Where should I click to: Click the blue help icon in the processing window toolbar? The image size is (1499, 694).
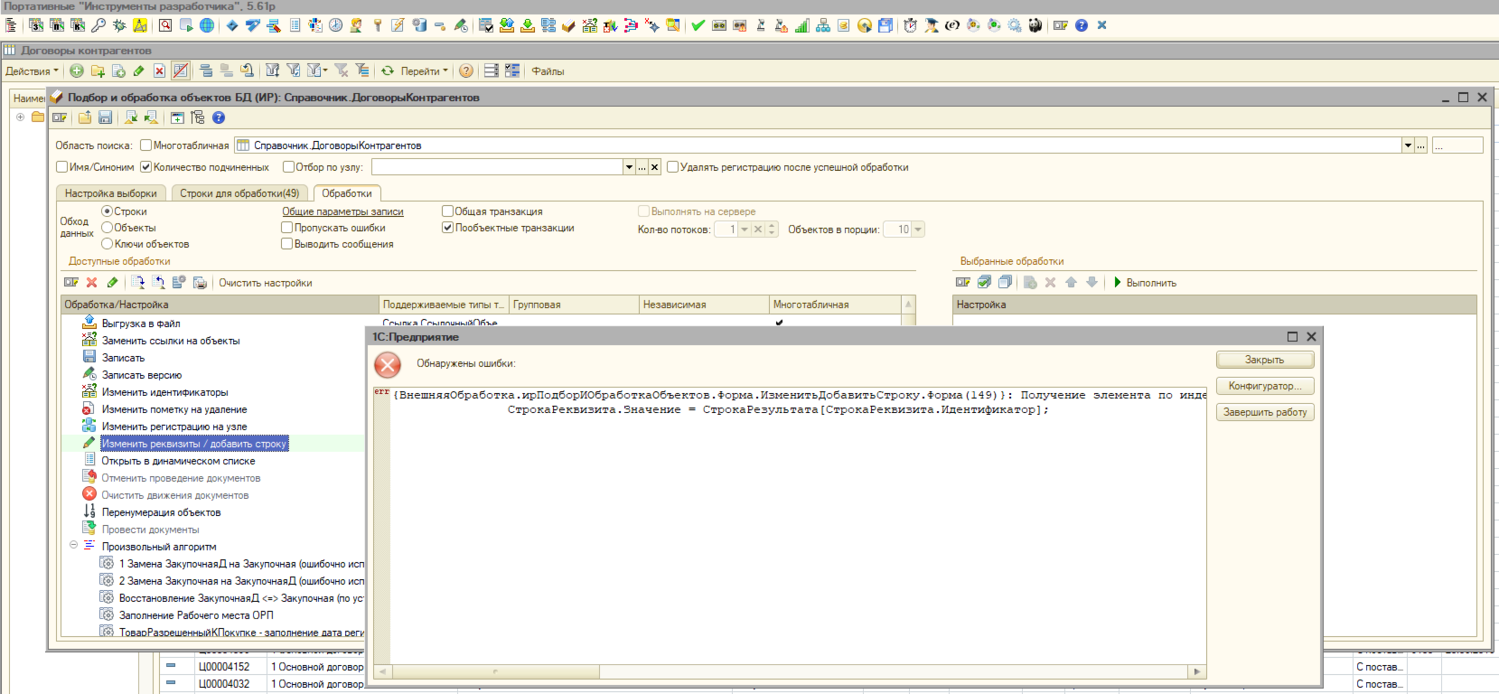pyautogui.click(x=219, y=118)
